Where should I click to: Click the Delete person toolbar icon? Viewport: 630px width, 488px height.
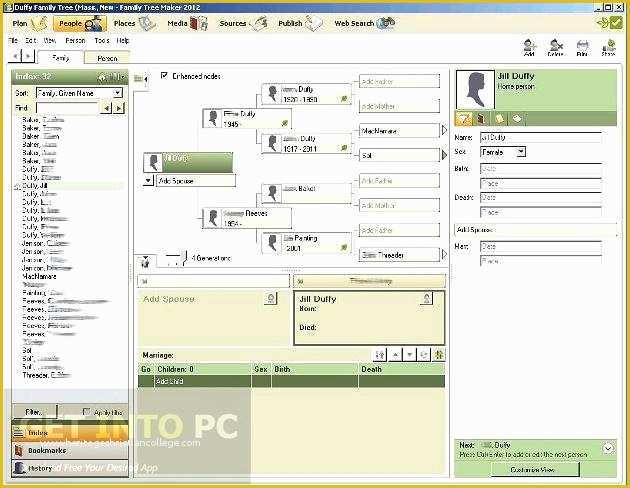click(x=555, y=47)
